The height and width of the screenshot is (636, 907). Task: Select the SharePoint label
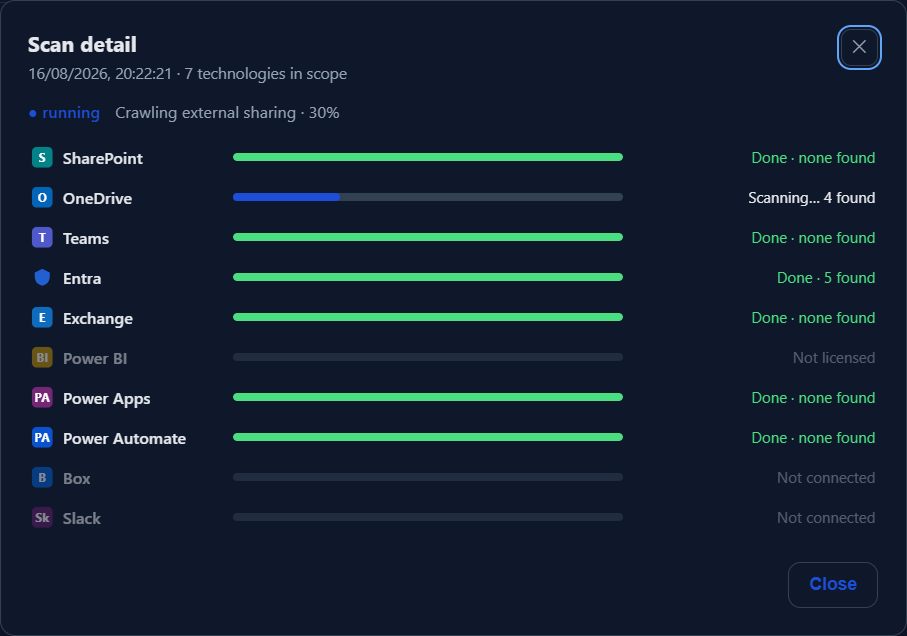coord(102,158)
